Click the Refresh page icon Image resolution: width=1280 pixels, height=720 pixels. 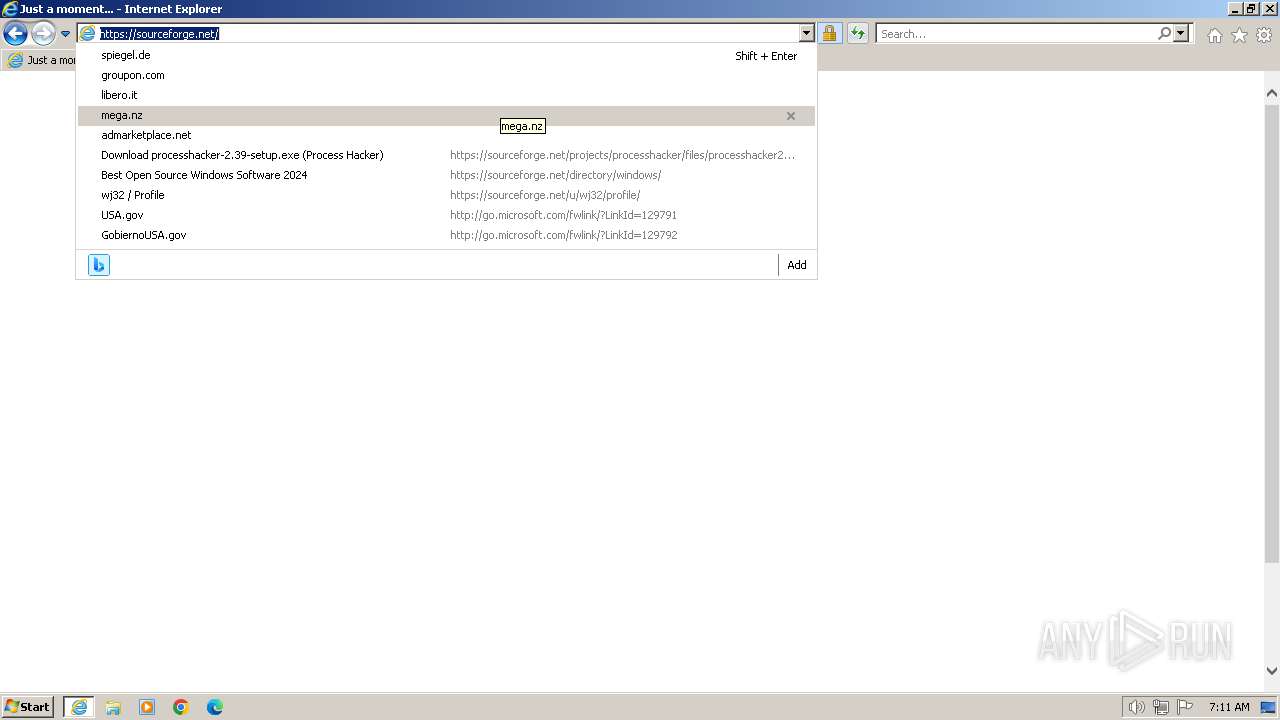click(x=858, y=33)
